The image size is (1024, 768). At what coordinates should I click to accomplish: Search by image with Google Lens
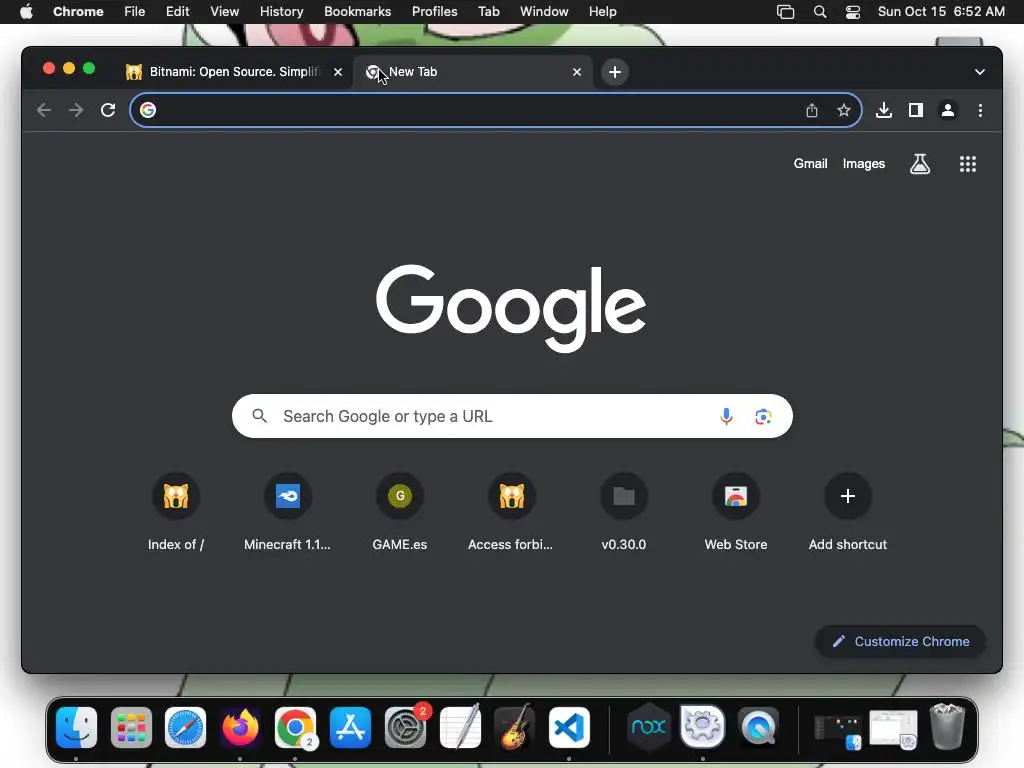763,416
